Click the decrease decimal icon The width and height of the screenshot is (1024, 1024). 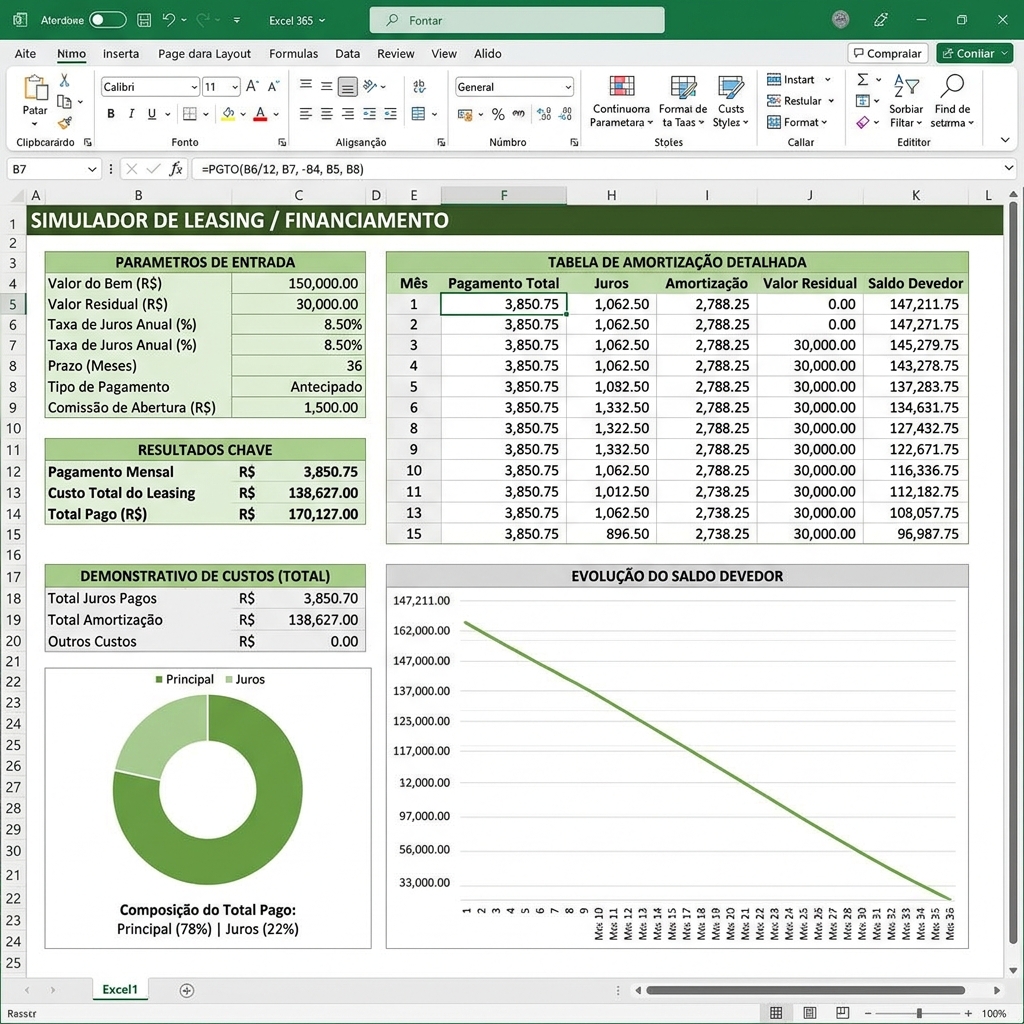566,114
